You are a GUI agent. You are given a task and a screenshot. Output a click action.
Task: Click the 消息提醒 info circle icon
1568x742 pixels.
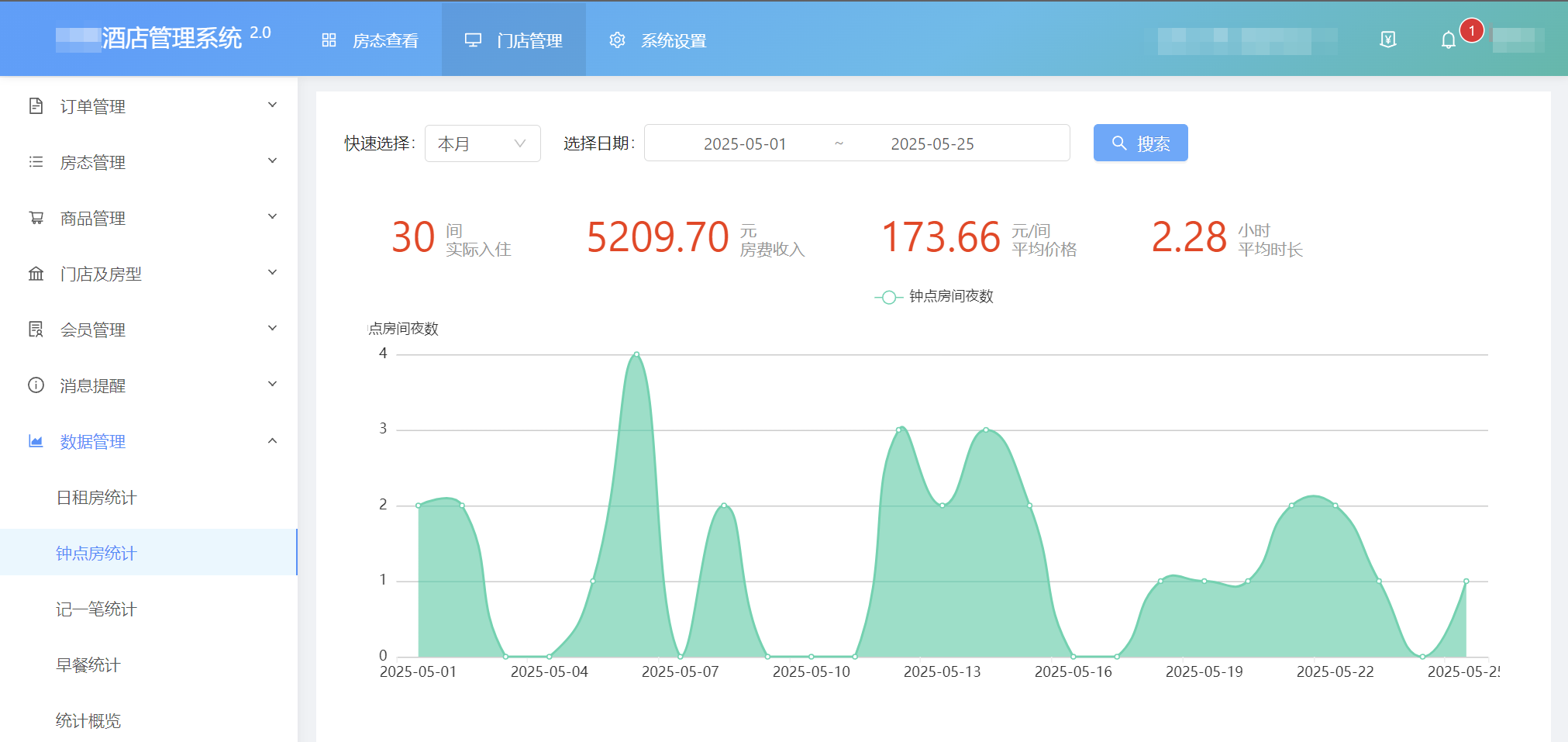(x=36, y=385)
